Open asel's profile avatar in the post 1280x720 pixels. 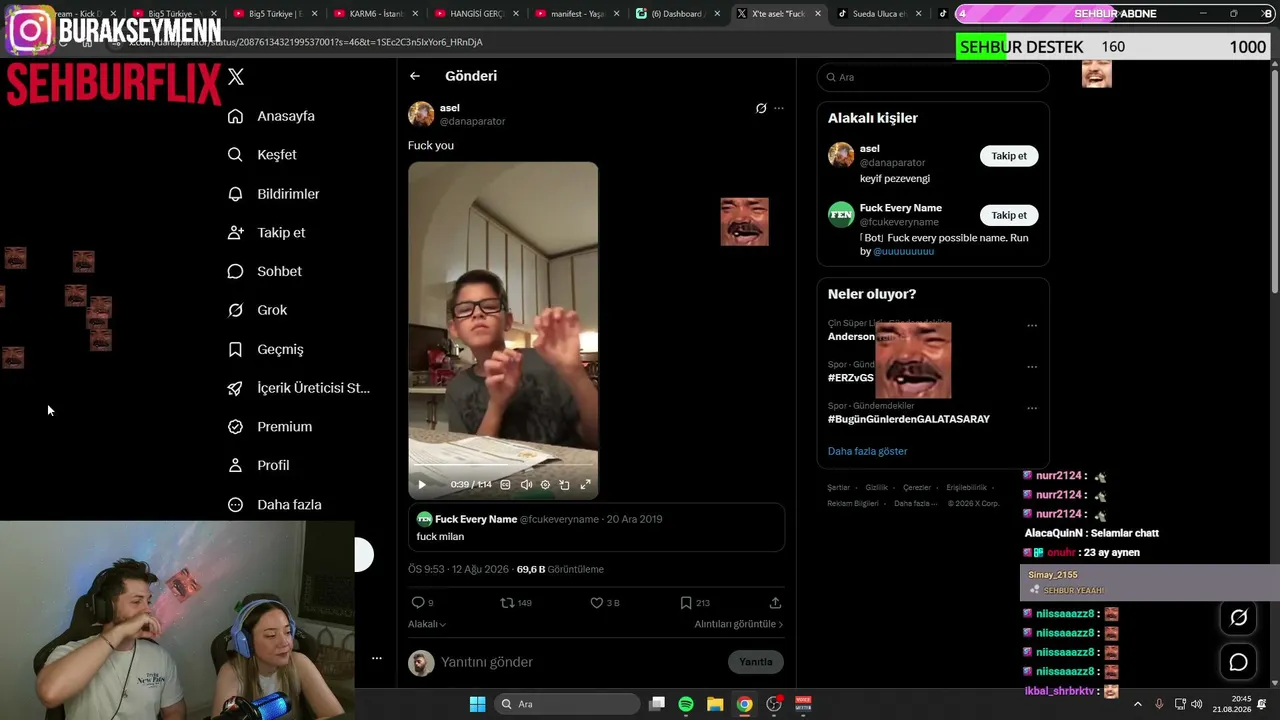click(421, 114)
